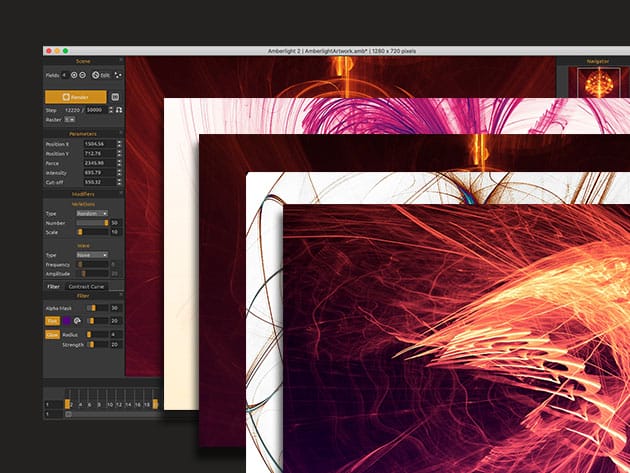Click the Edit fields icon
The image size is (630, 473).
coord(96,75)
